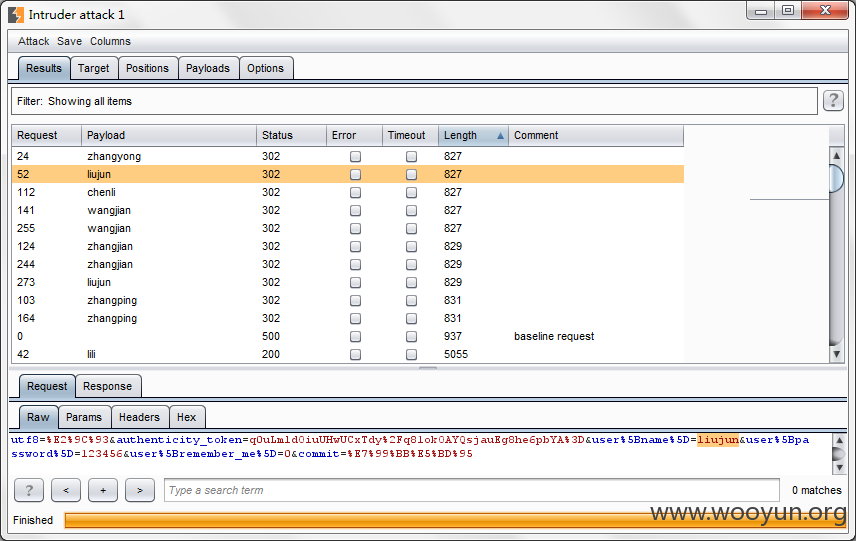Toggle Error checkbox for wangjian row 141

point(355,211)
